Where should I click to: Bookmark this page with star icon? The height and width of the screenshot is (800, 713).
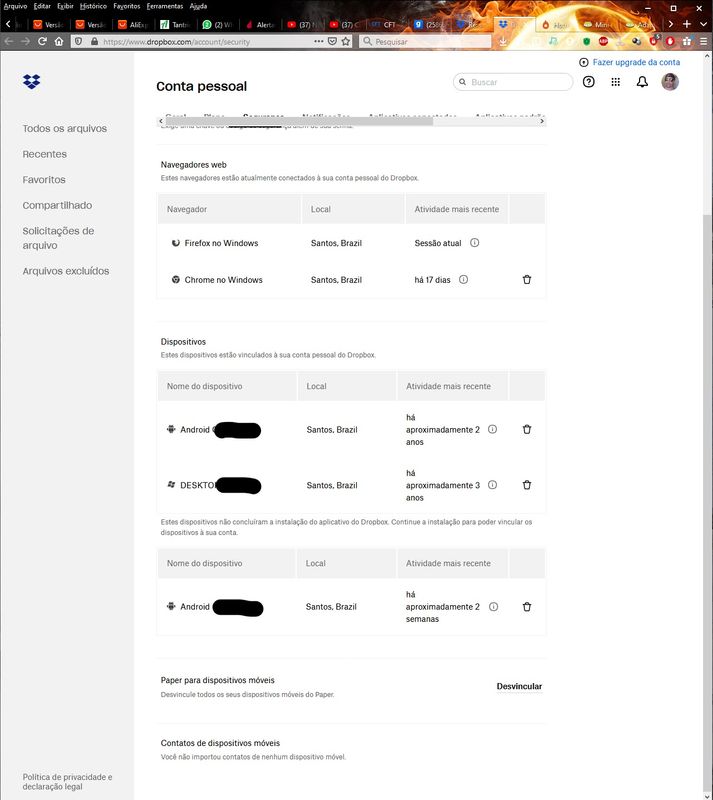[x=346, y=41]
